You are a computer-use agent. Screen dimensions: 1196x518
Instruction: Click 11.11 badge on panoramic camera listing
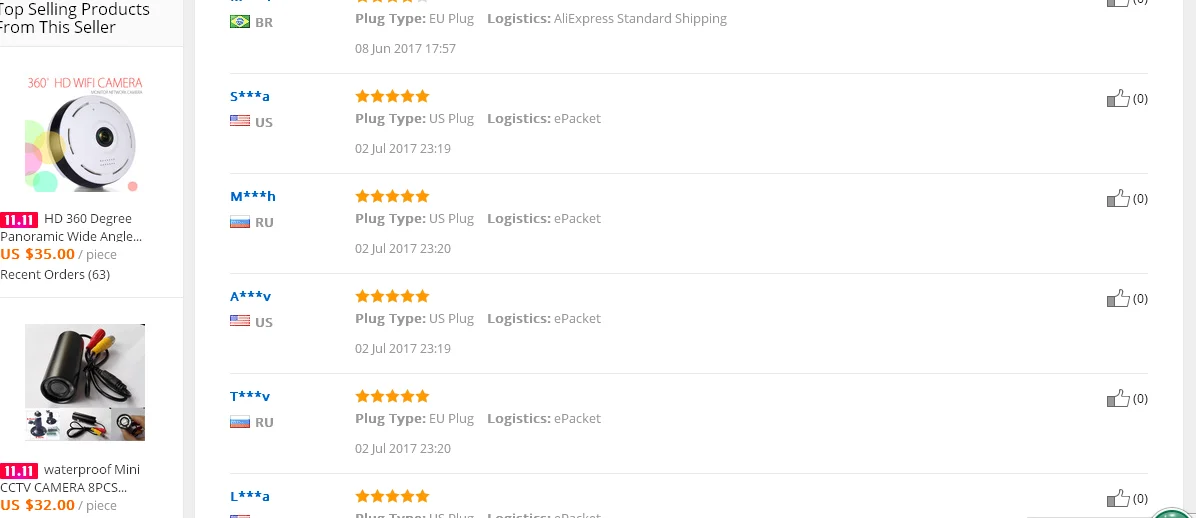(x=19, y=219)
